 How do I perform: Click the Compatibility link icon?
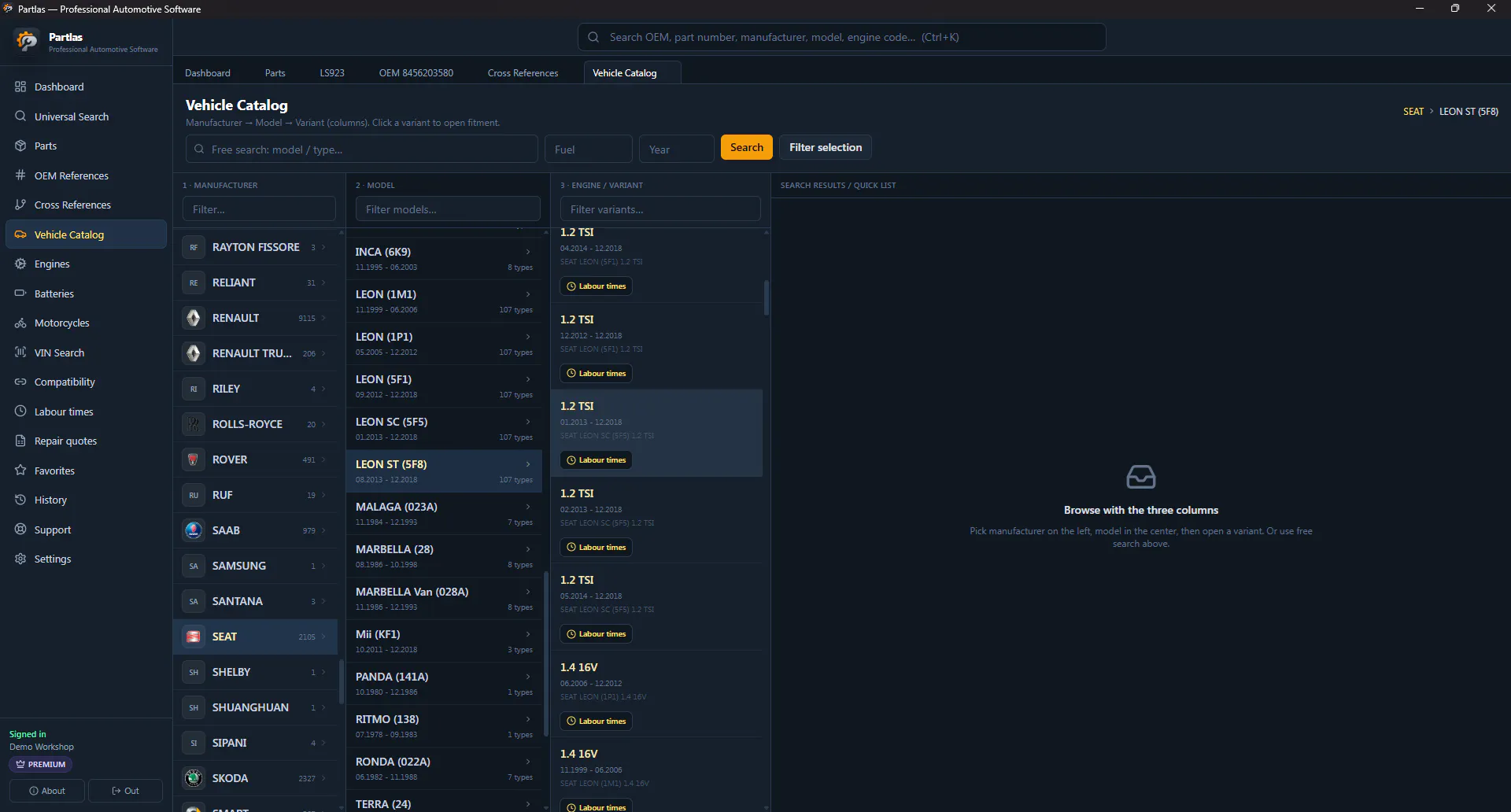(x=20, y=382)
